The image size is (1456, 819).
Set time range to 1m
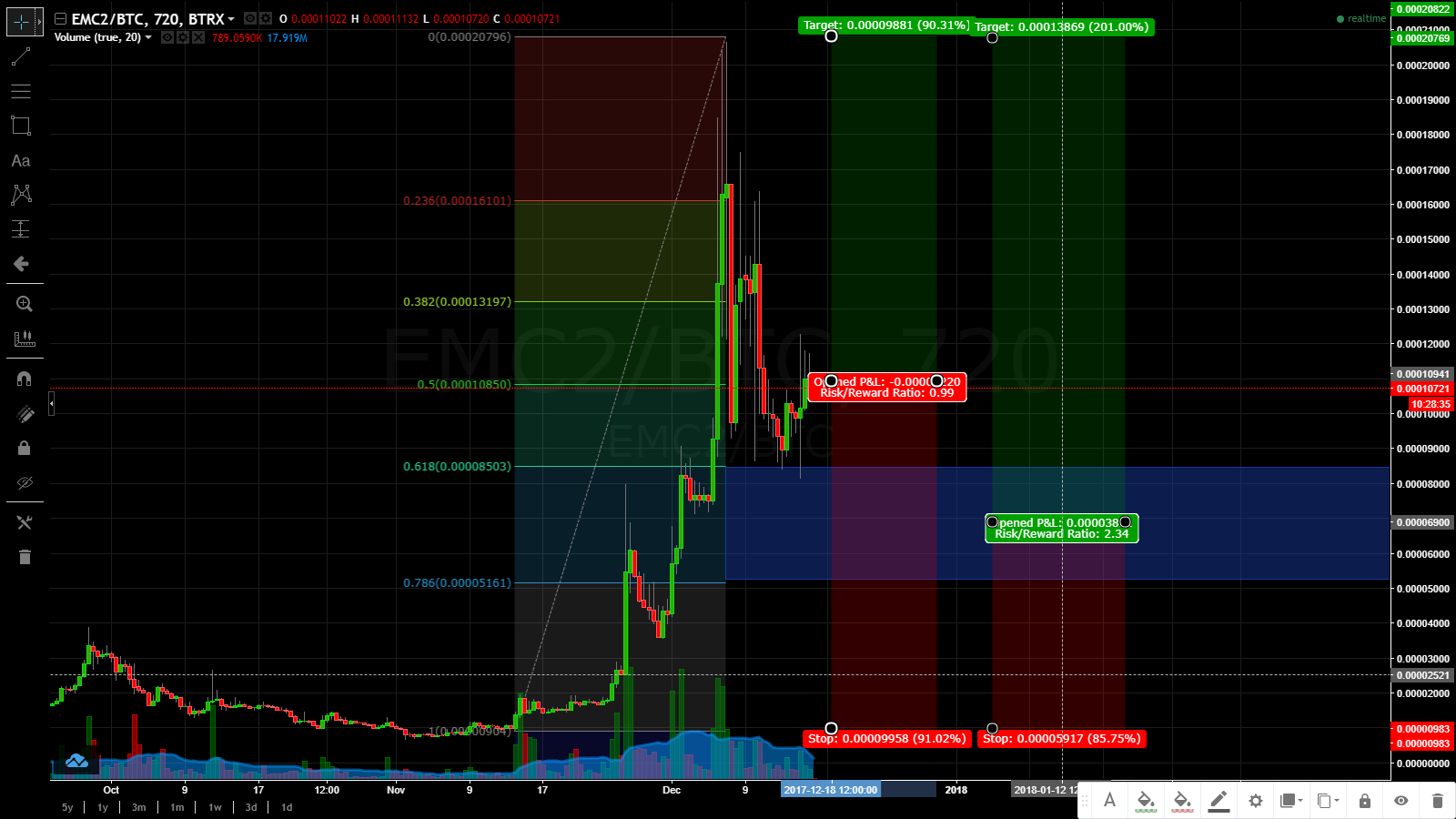tap(177, 807)
